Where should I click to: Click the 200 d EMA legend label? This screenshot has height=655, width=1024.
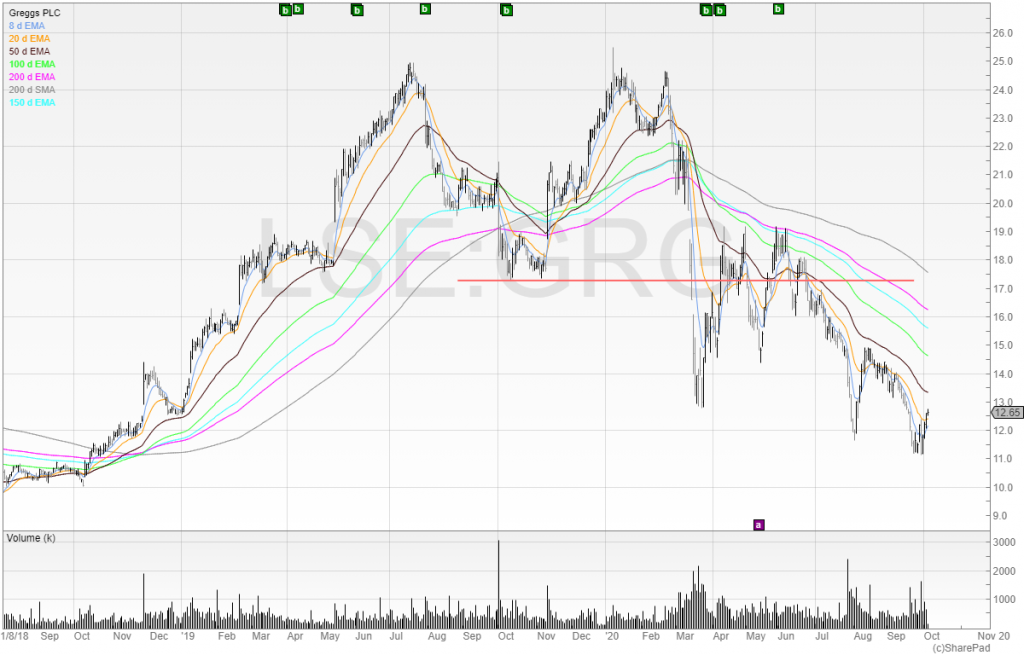tap(32, 77)
